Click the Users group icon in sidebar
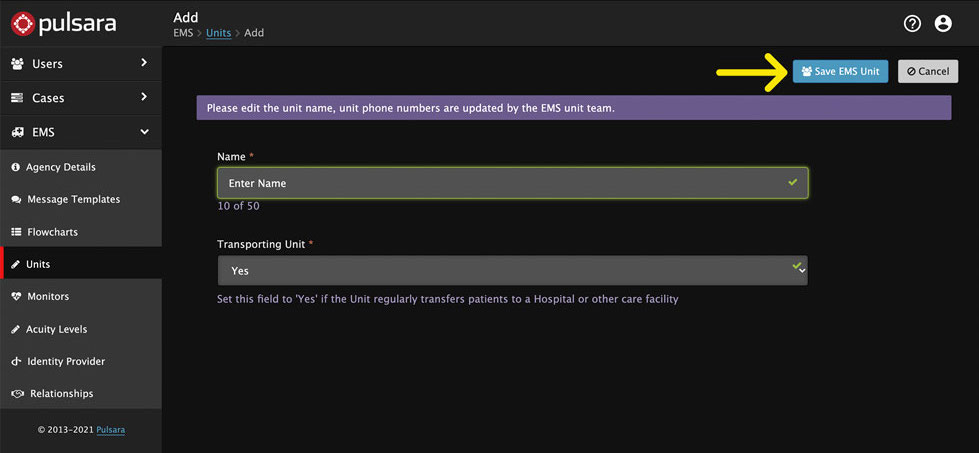 coord(17,64)
